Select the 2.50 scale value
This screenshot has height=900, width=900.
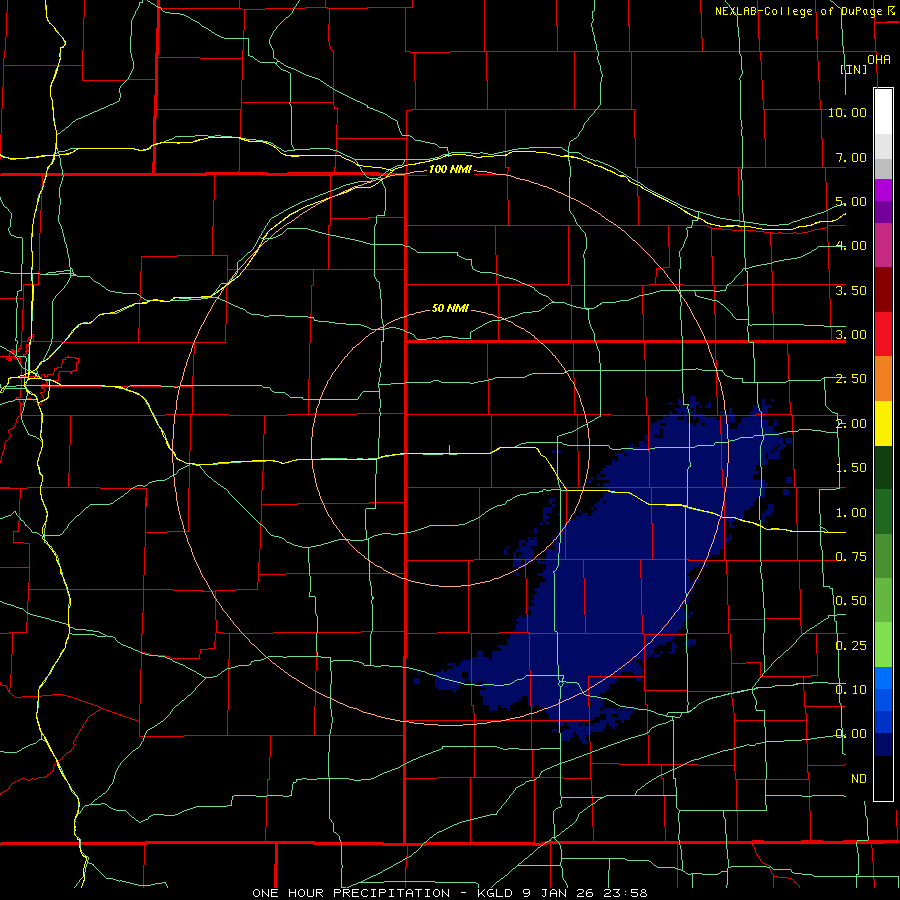point(851,379)
